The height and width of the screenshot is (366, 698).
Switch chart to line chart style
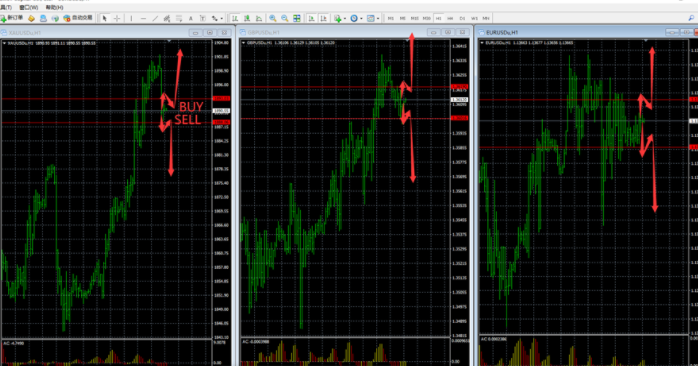[259, 18]
